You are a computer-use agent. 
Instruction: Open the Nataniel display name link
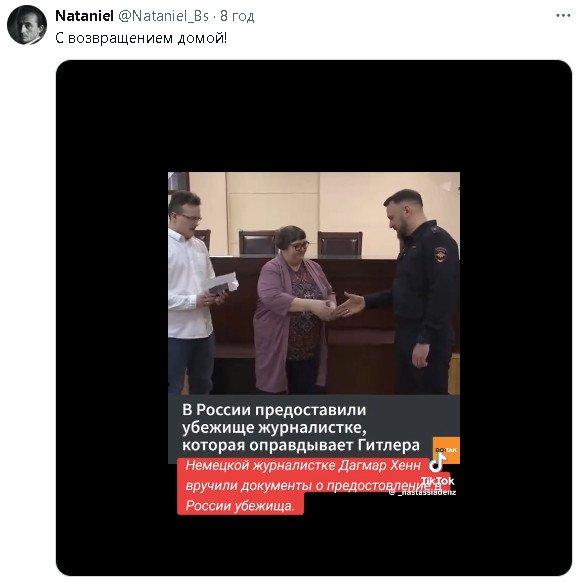tap(84, 16)
